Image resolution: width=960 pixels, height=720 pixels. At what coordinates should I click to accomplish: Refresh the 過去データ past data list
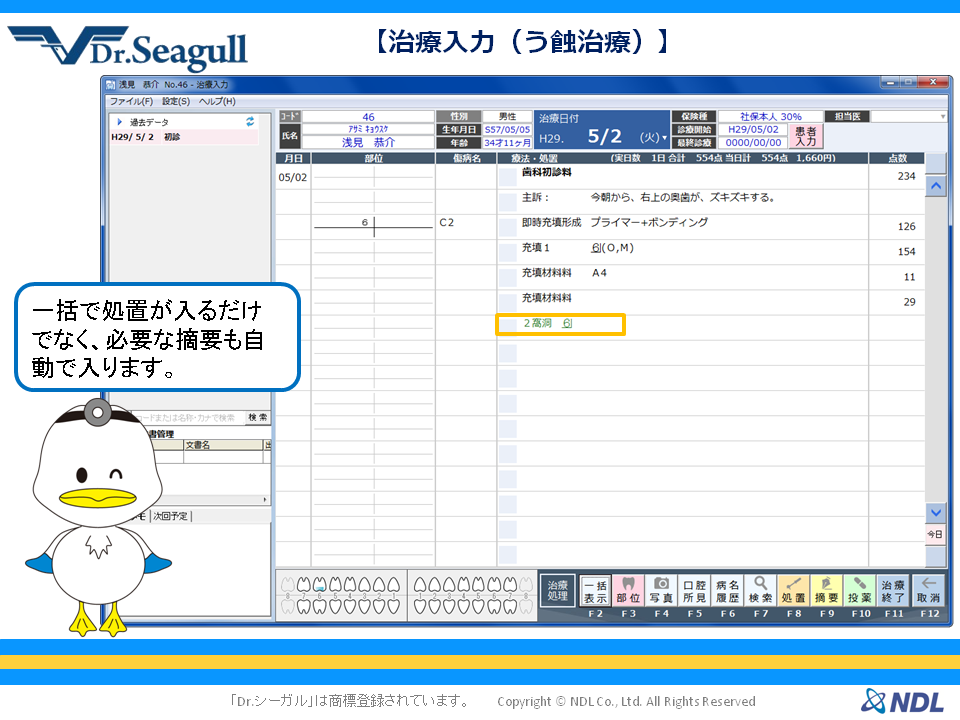[x=250, y=122]
